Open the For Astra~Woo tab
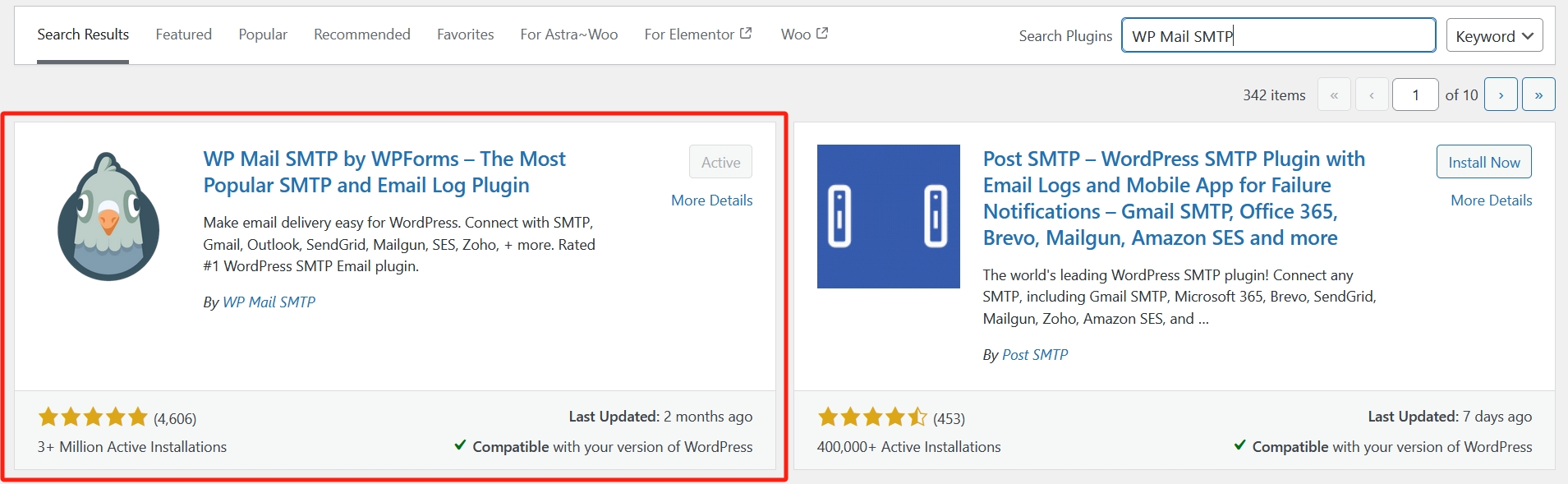This screenshot has height=484, width=1568. click(569, 35)
